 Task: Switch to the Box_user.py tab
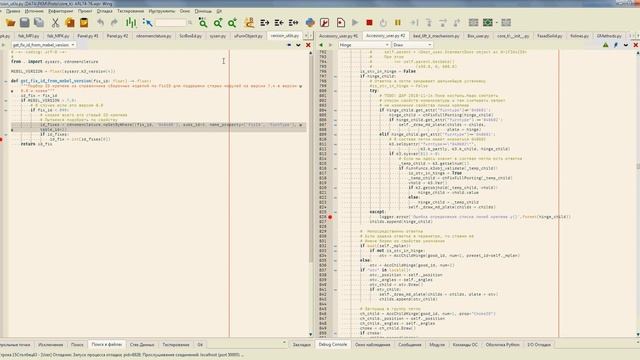pos(478,36)
